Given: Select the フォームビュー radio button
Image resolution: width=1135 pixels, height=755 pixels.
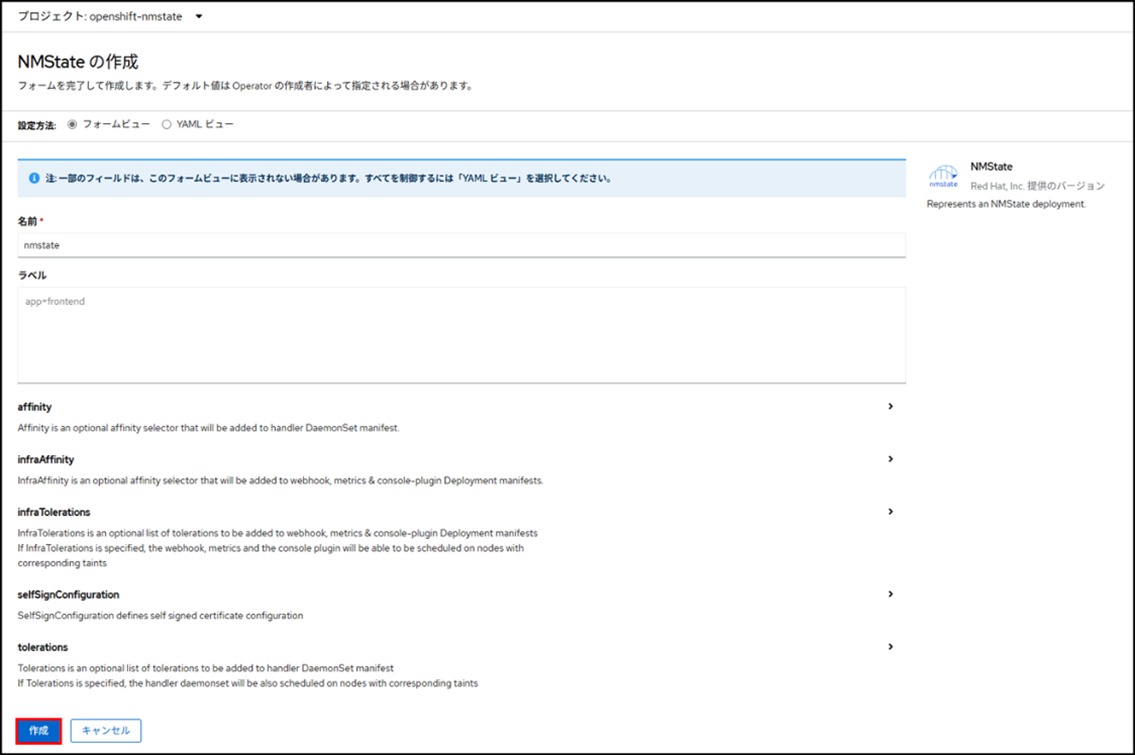Looking at the screenshot, I should point(72,125).
